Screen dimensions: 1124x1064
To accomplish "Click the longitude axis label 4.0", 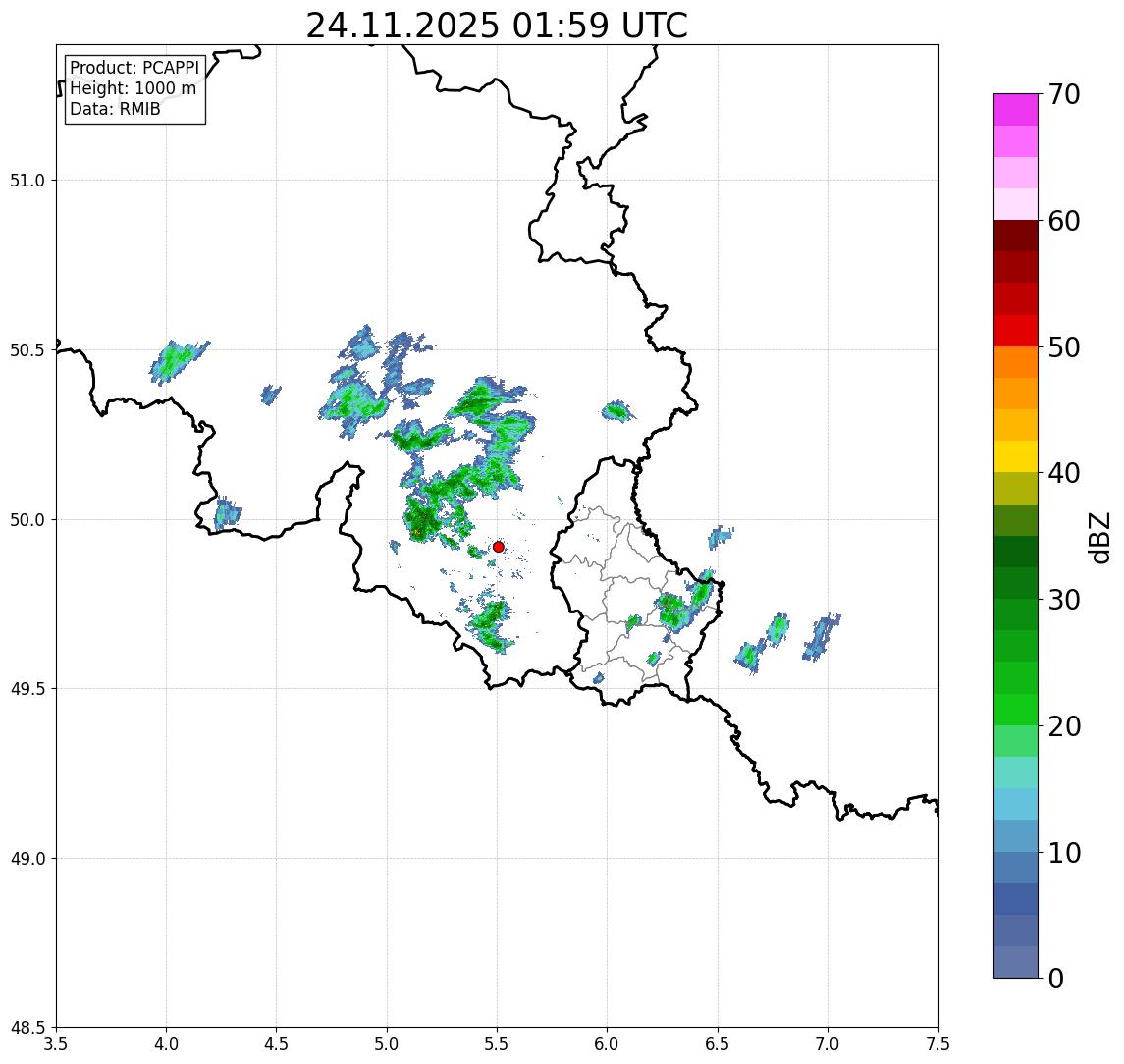I will (x=166, y=1044).
